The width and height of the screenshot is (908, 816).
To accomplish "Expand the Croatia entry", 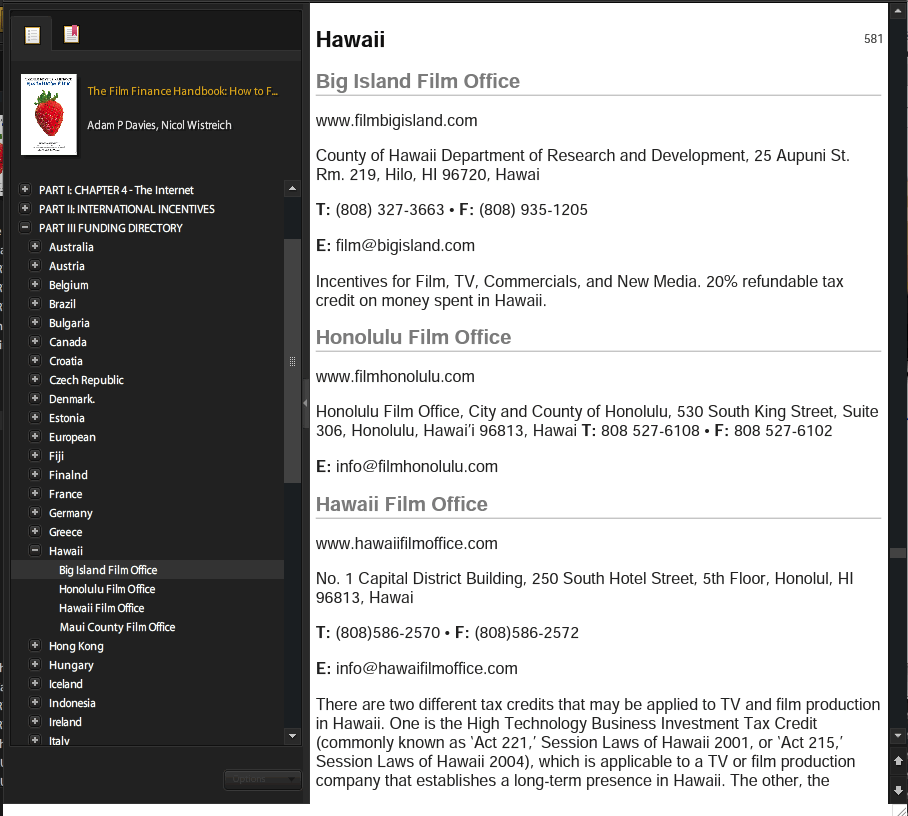I will tap(35, 361).
